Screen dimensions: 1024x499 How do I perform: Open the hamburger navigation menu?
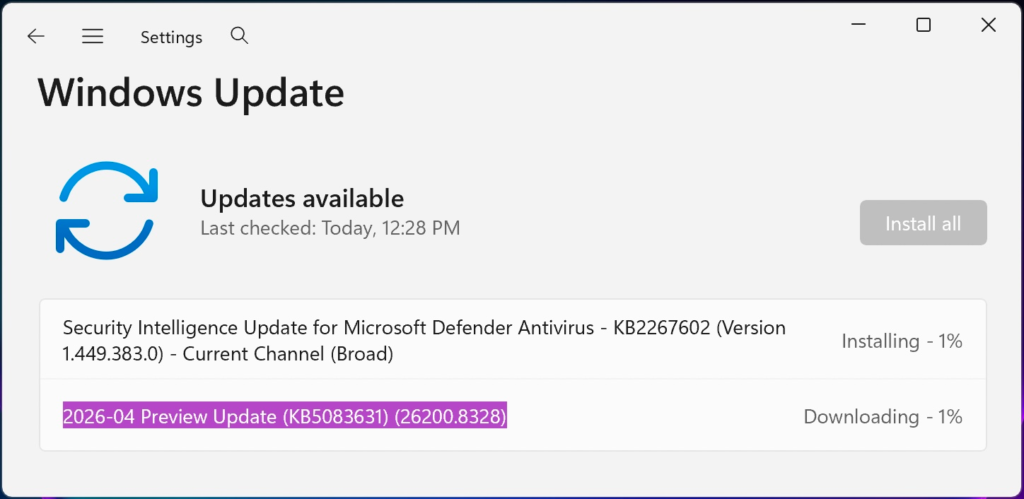(x=93, y=37)
